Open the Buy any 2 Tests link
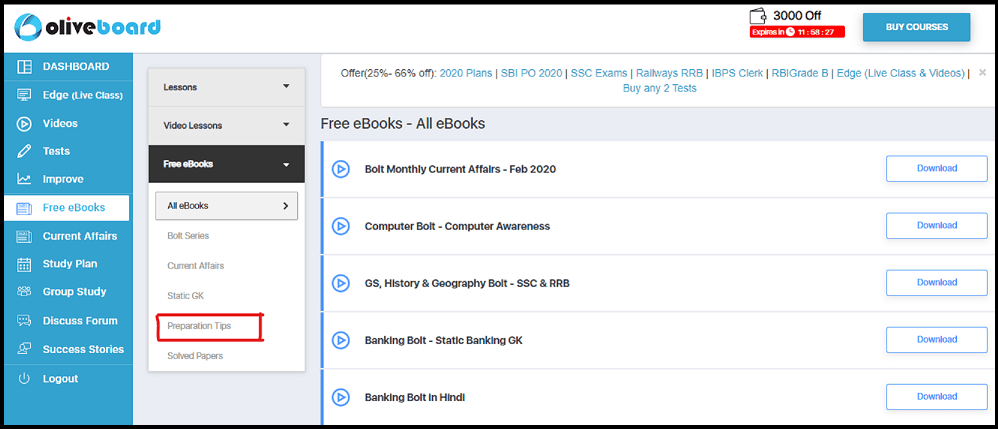 pyautogui.click(x=659, y=88)
